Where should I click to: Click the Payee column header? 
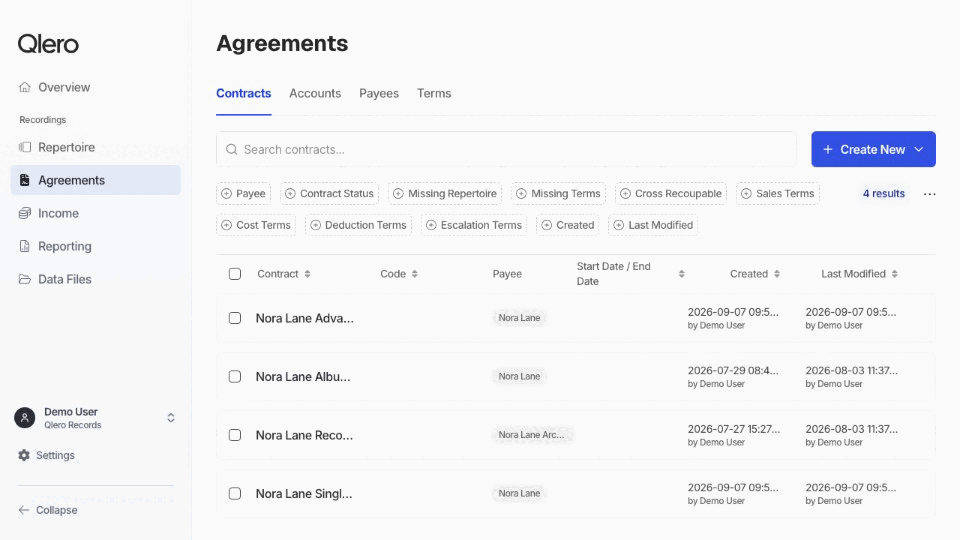pos(507,274)
